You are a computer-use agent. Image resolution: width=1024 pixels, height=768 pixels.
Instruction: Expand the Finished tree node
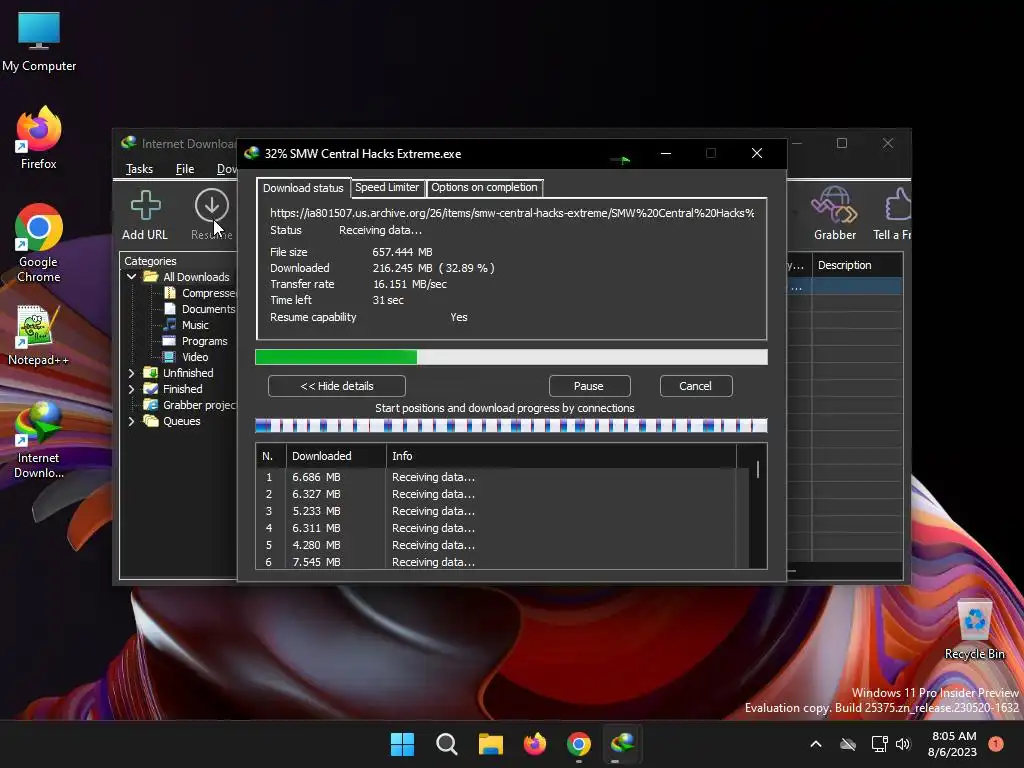(x=132, y=389)
